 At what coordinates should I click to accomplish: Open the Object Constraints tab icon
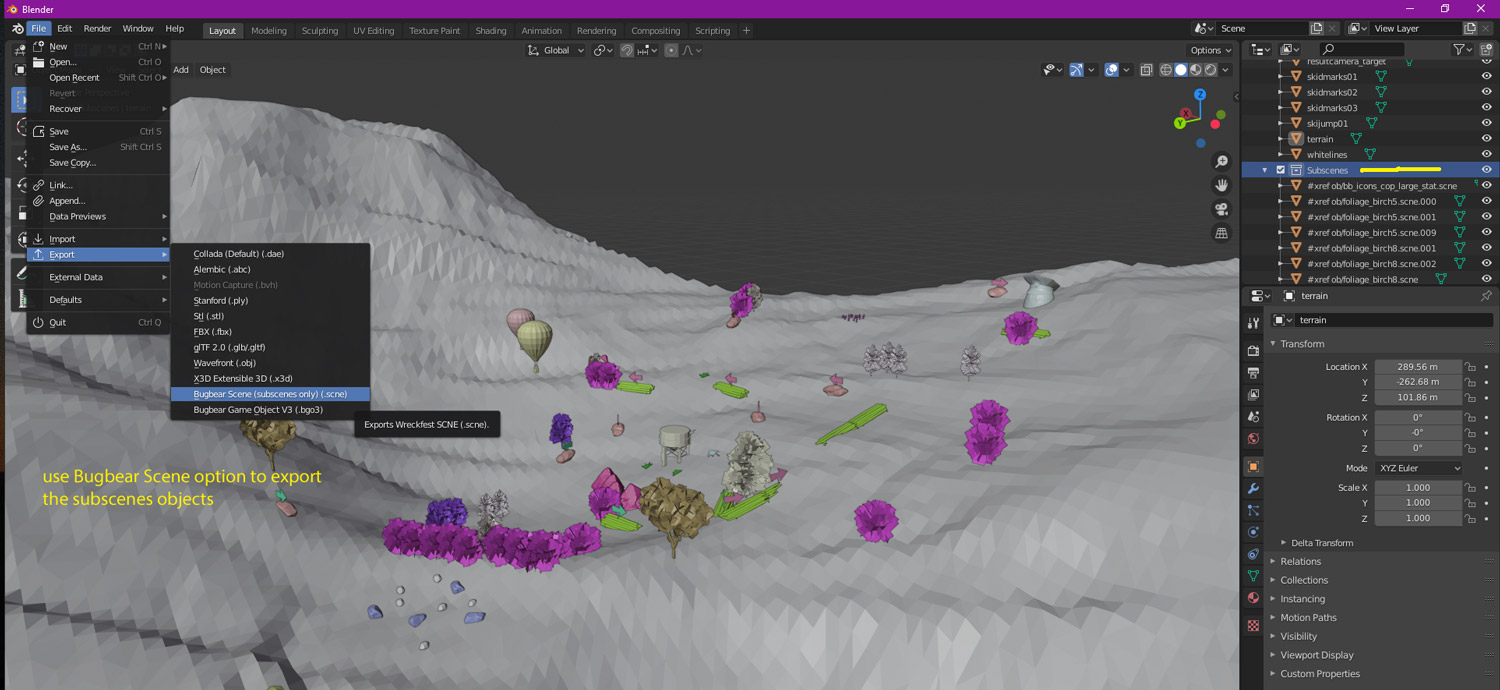click(x=1253, y=554)
